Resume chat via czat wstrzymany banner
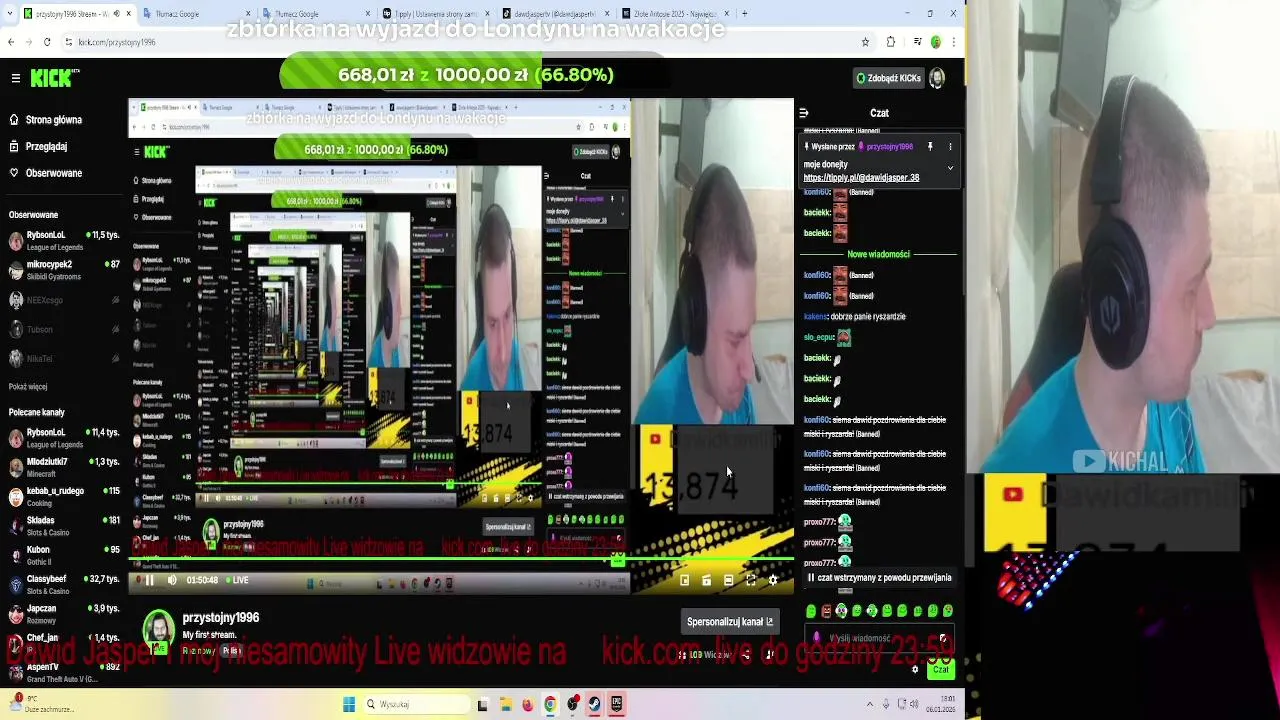1280x720 pixels. pos(880,578)
